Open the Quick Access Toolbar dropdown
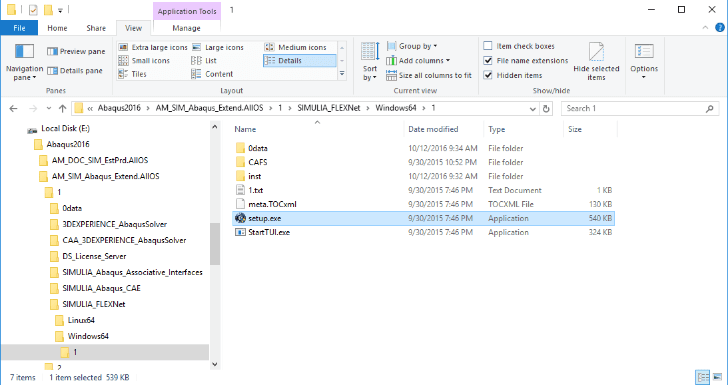The height and width of the screenshot is (385, 728). coord(60,10)
